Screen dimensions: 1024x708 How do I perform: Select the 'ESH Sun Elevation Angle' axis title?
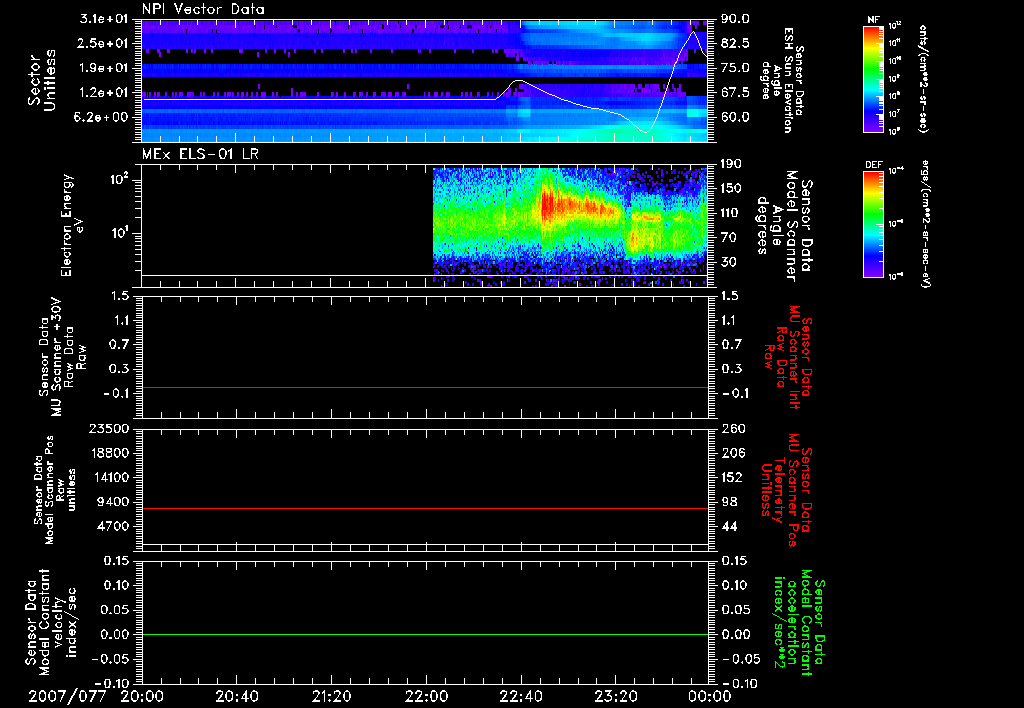781,80
